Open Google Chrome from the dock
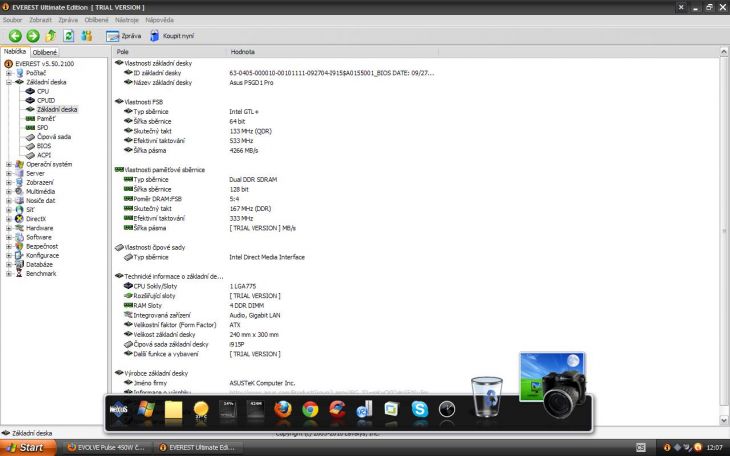730x456 pixels. pos(310,410)
